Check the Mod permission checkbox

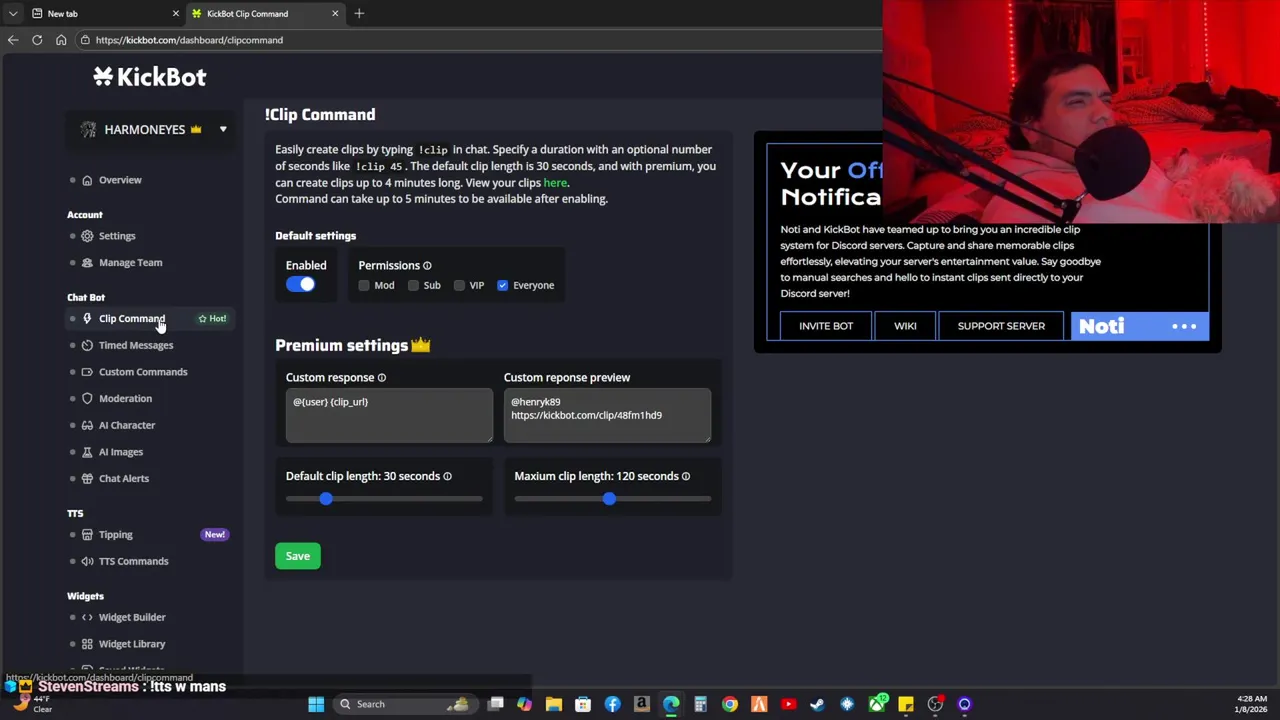(364, 286)
